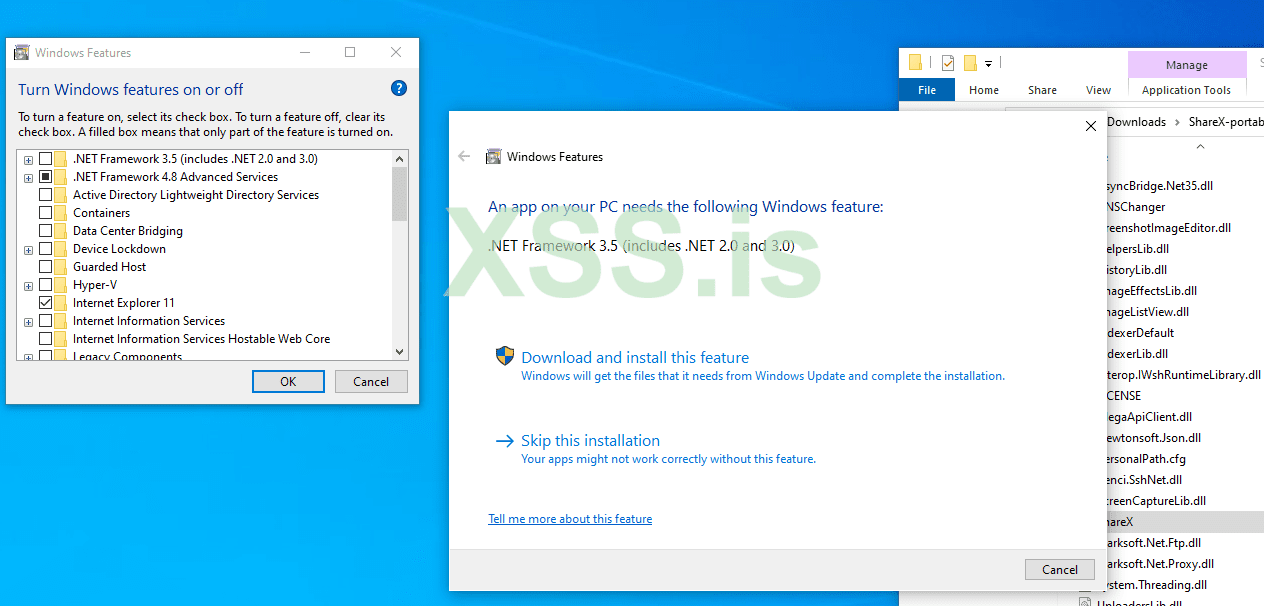The width and height of the screenshot is (1264, 606).
Task: Expand the .NET Framework 4.8 Advanced Services node
Action: [28, 178]
